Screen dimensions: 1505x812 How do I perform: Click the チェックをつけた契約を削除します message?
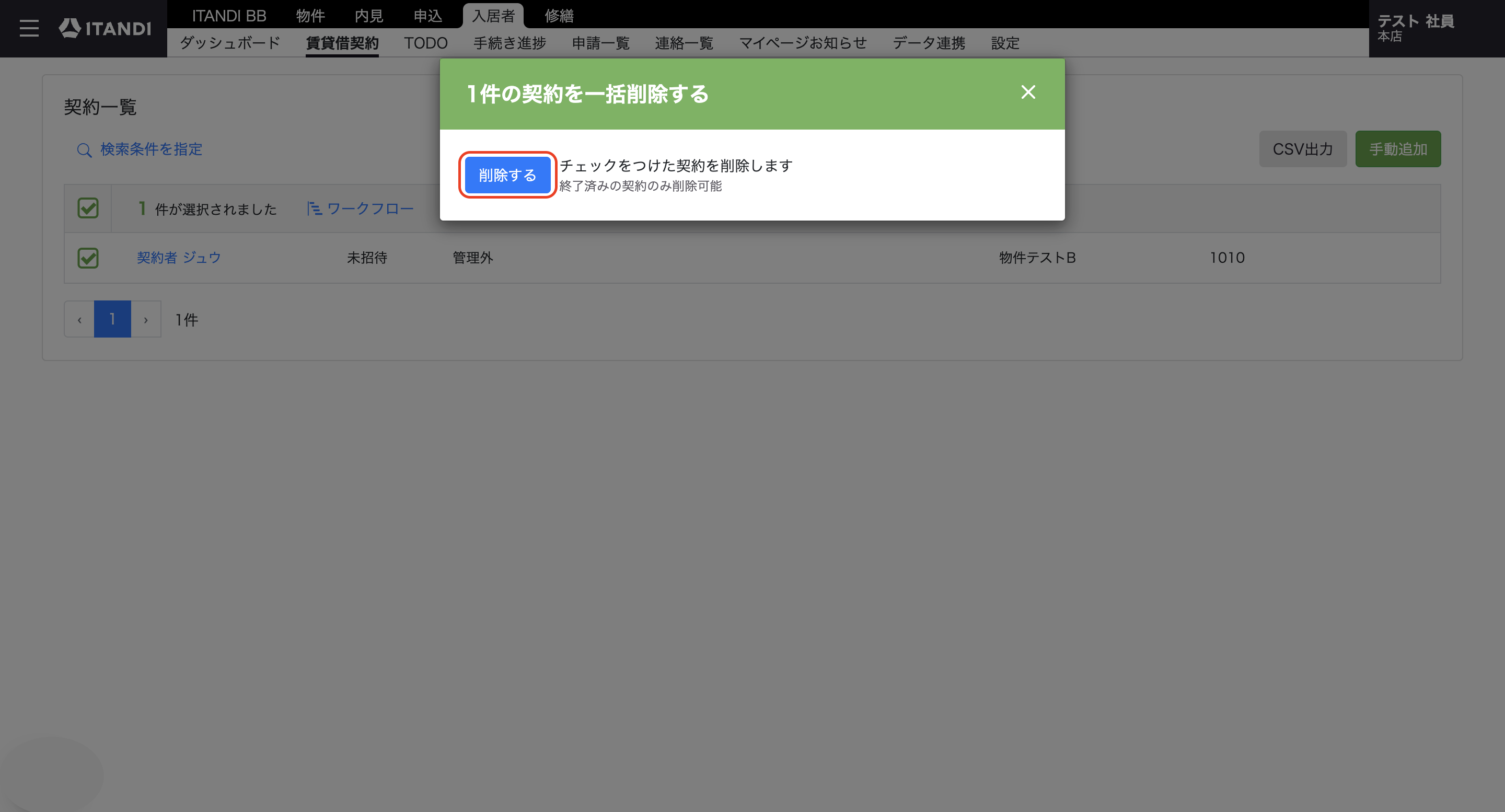[676, 165]
